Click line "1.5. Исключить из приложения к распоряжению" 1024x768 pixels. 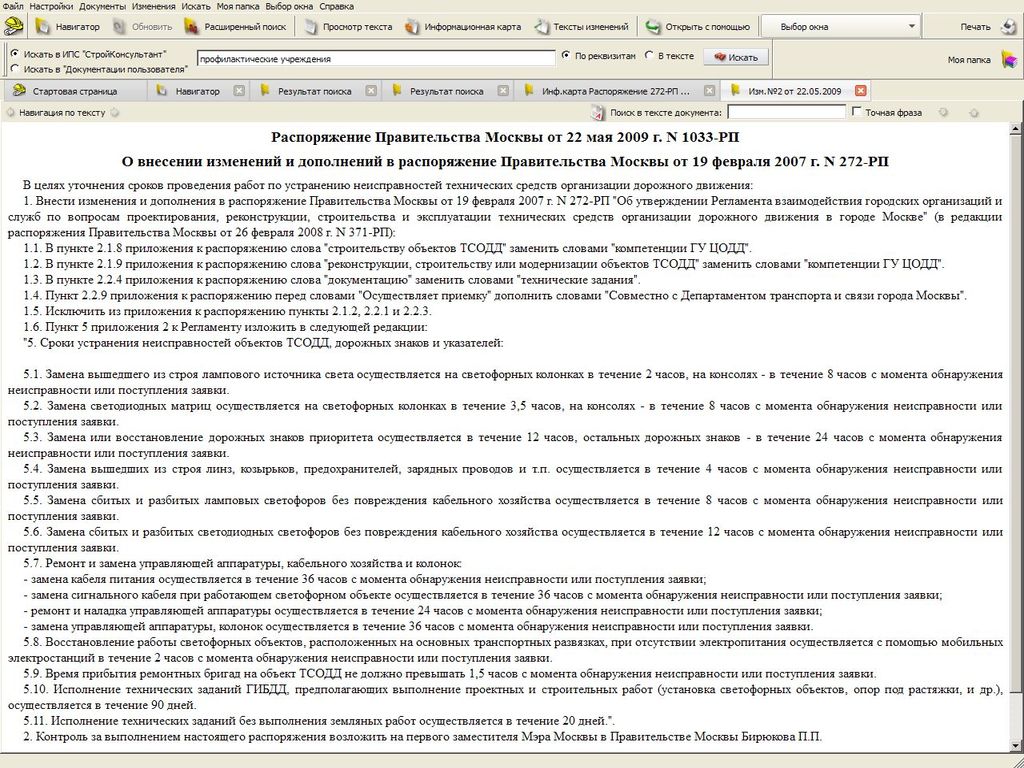point(227,311)
